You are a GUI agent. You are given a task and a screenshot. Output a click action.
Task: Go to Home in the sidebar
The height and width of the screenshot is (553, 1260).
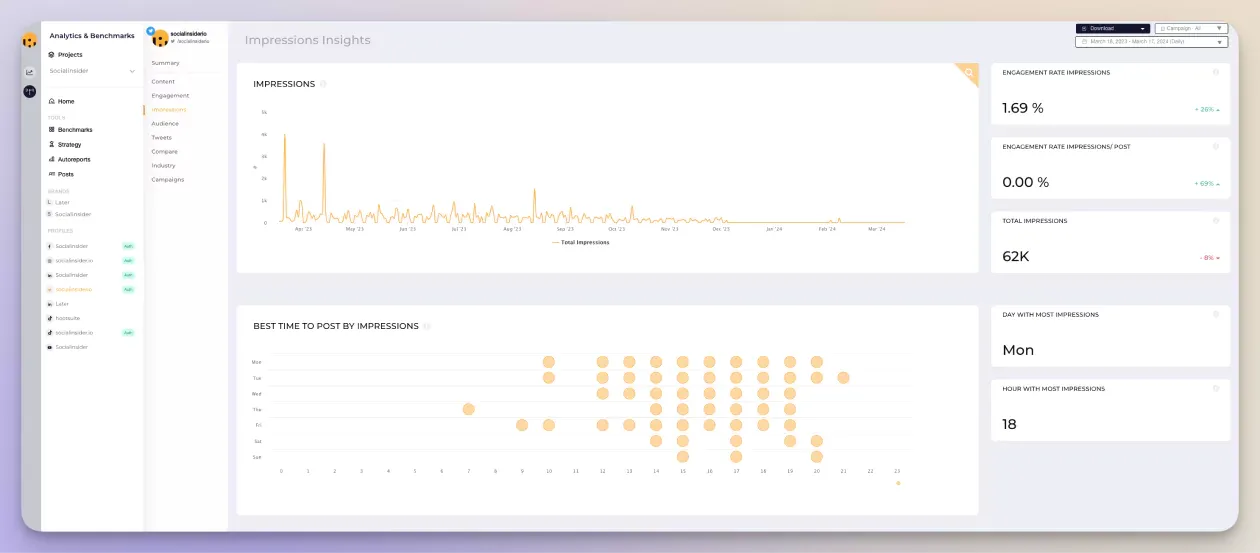[x=62, y=101]
